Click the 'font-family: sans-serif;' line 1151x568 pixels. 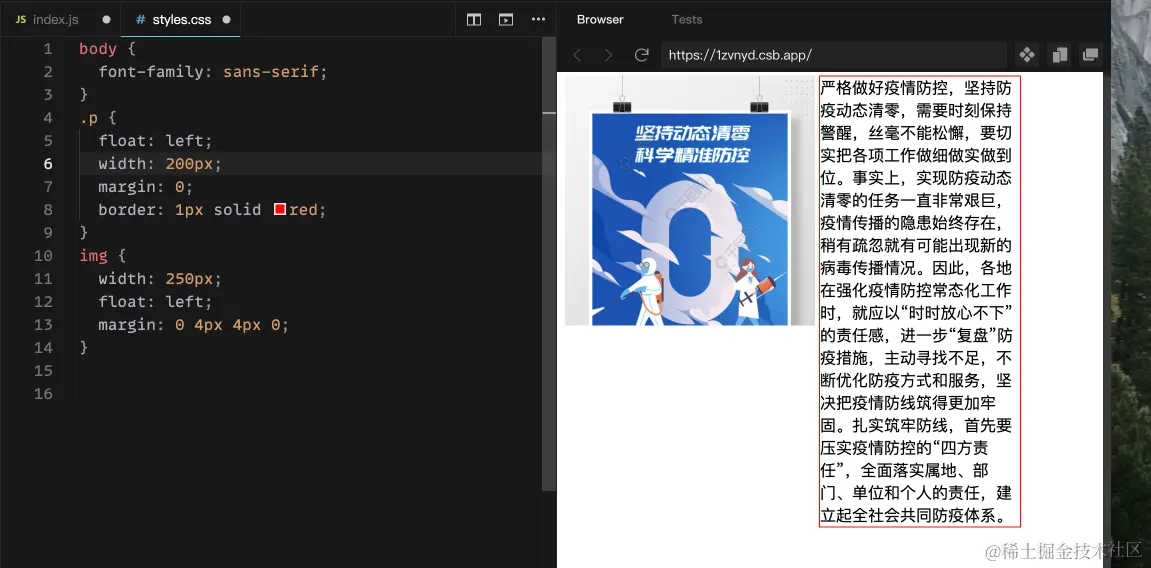point(213,72)
